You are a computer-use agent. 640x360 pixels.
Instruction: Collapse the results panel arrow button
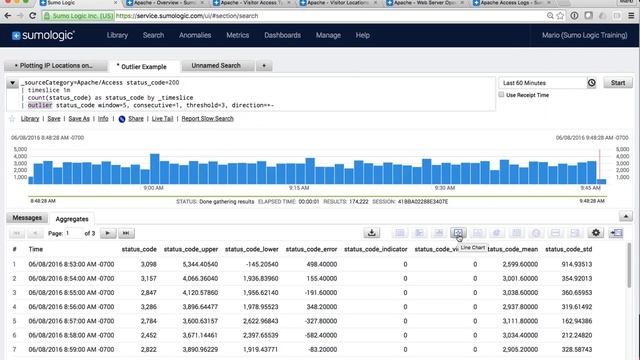coord(626,216)
